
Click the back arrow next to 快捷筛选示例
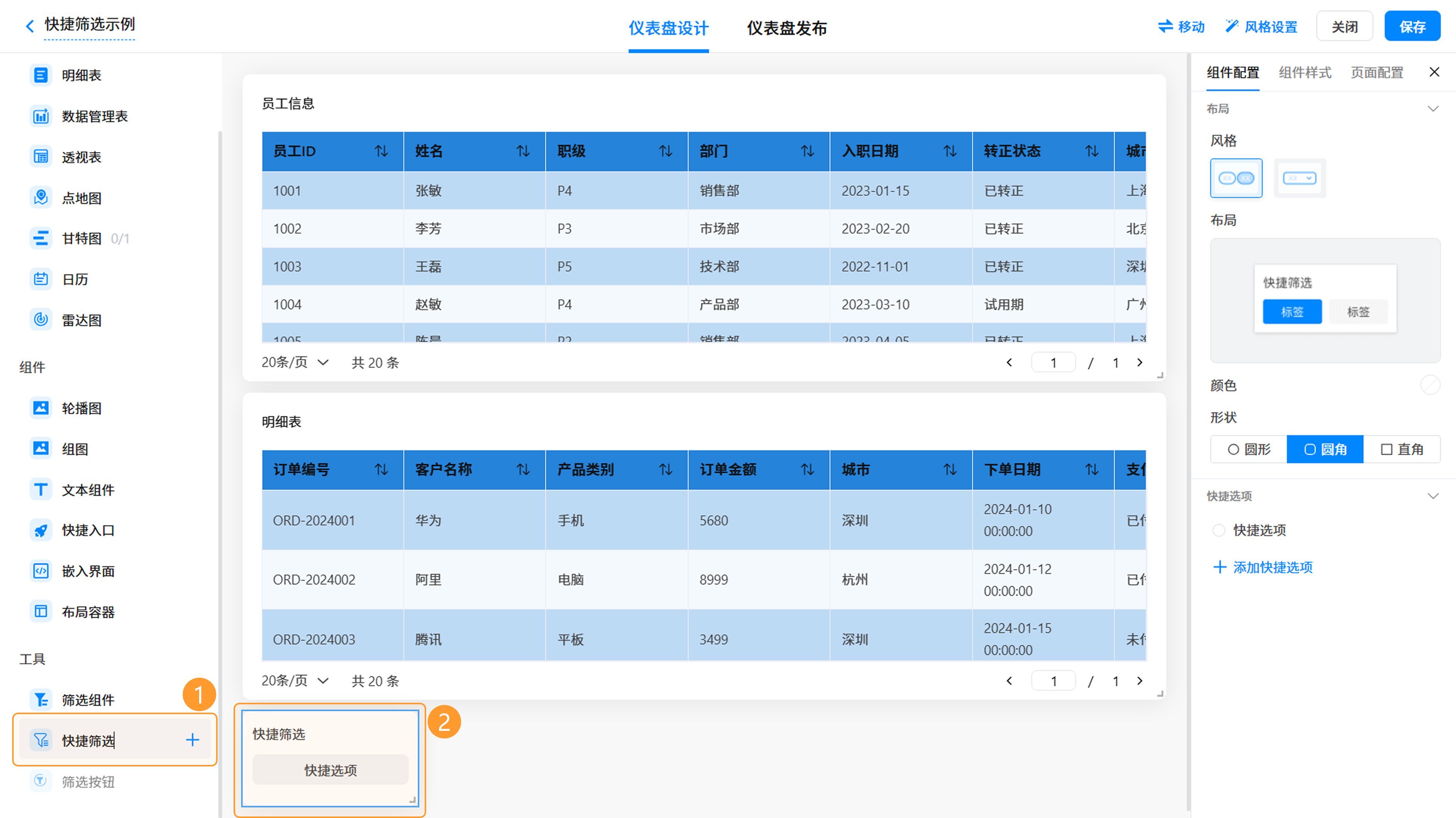pyautogui.click(x=30, y=26)
